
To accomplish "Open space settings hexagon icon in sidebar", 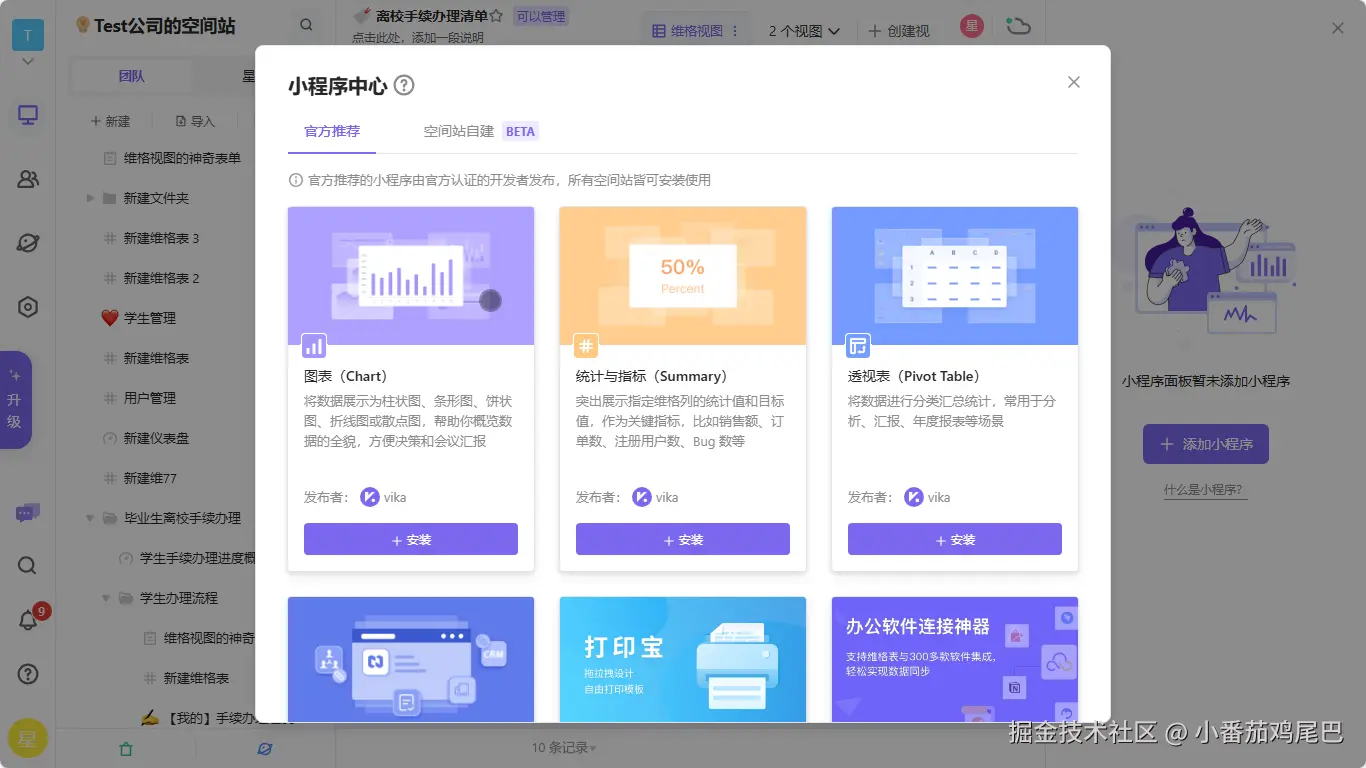I will [28, 307].
